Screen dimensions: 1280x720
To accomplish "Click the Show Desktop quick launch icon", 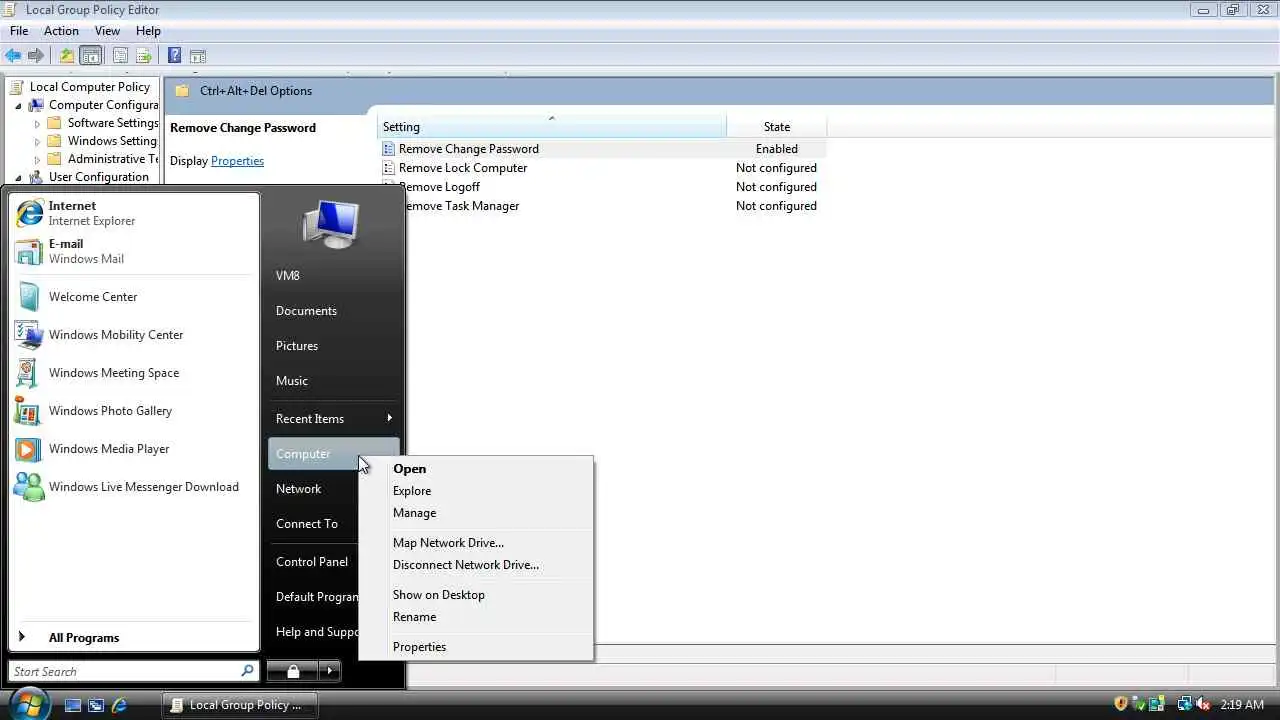I will 73,705.
